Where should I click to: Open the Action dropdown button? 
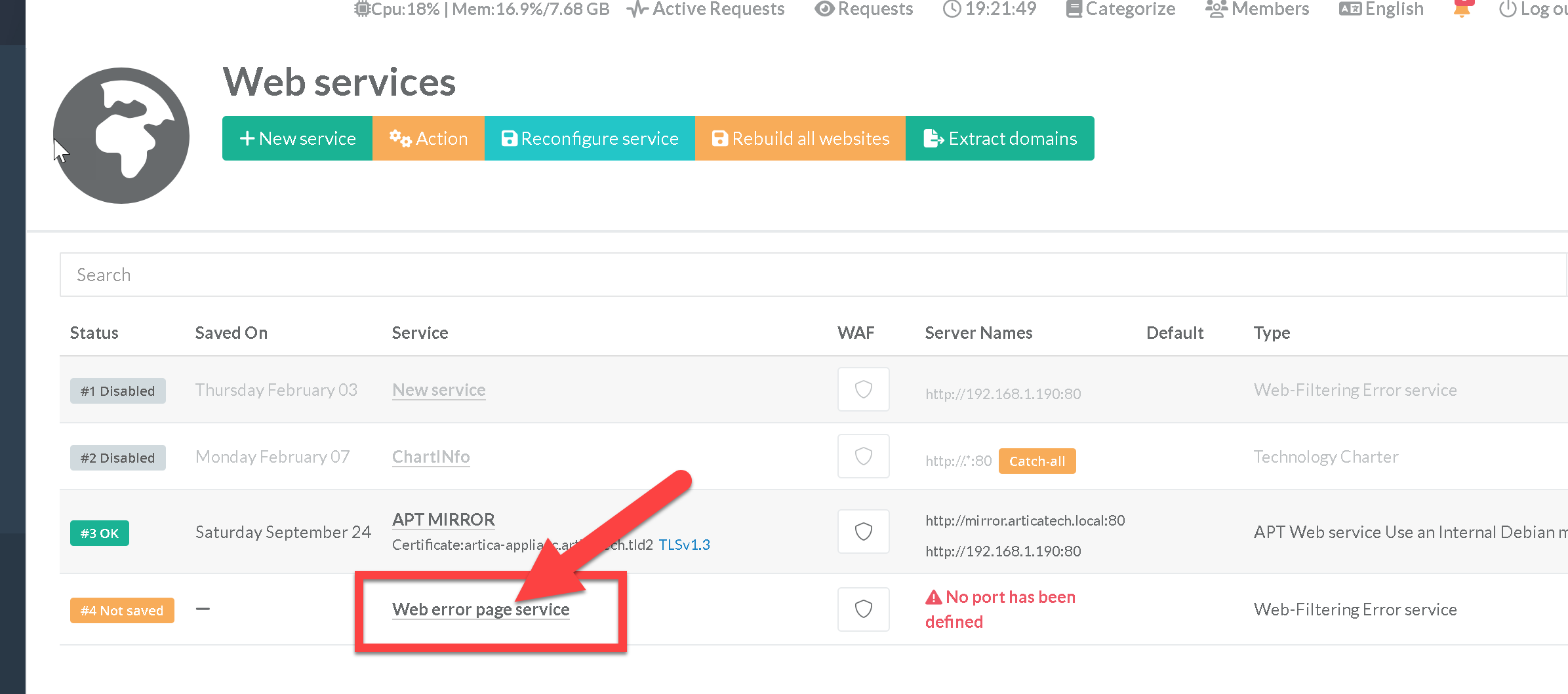[428, 138]
